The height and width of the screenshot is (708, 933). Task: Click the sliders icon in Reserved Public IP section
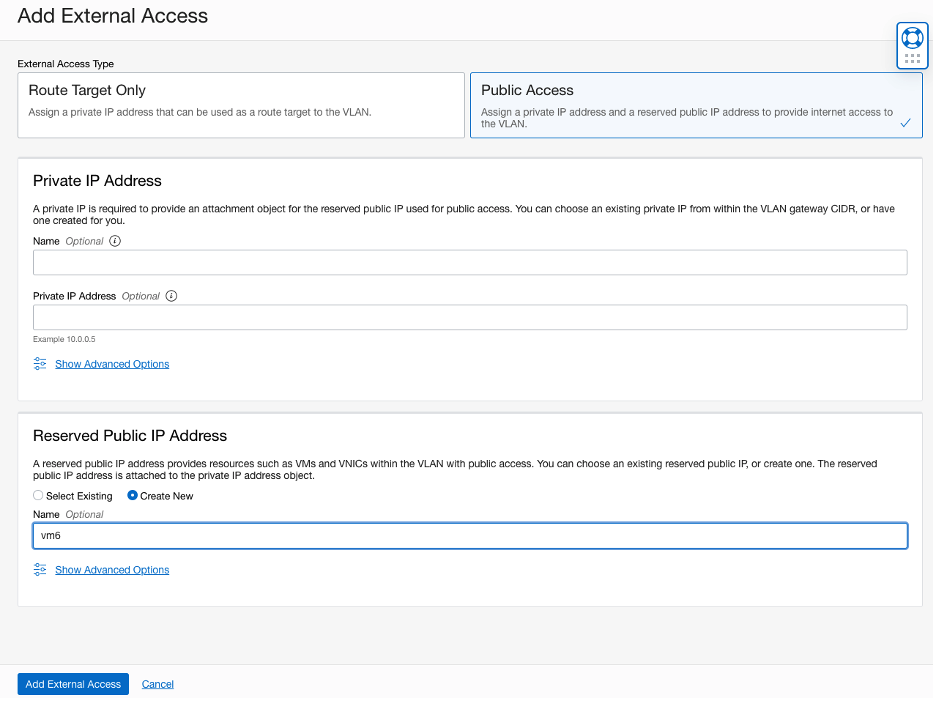[40, 569]
